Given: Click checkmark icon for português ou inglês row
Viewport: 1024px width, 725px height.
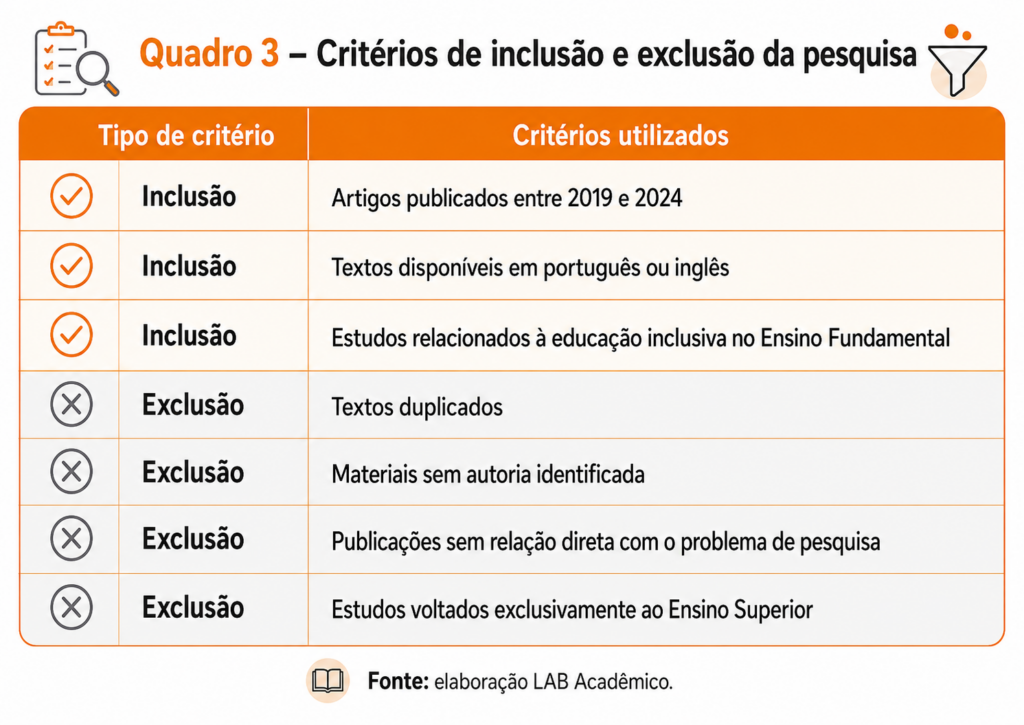Looking at the screenshot, I should click(71, 265).
